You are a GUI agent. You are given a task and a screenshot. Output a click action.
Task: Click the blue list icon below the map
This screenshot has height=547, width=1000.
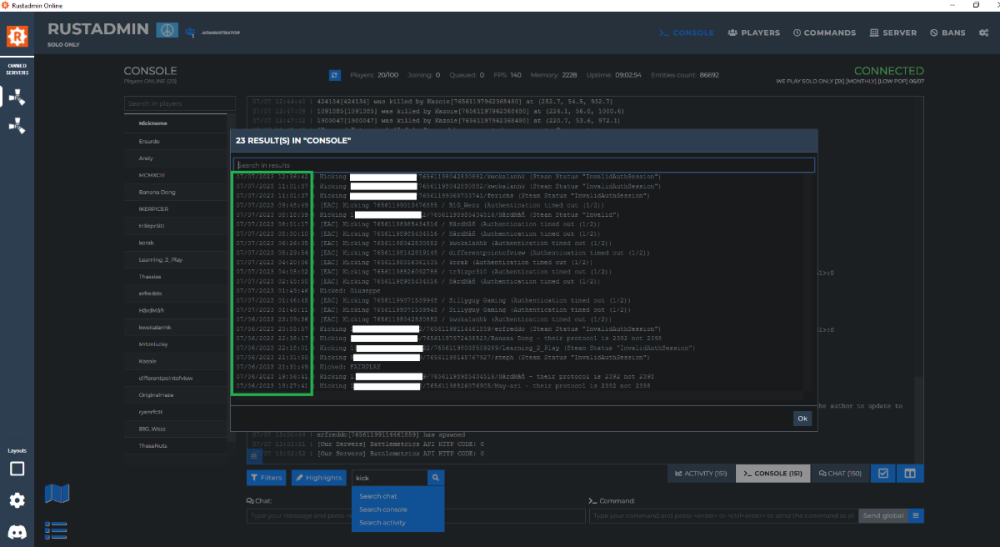57,529
